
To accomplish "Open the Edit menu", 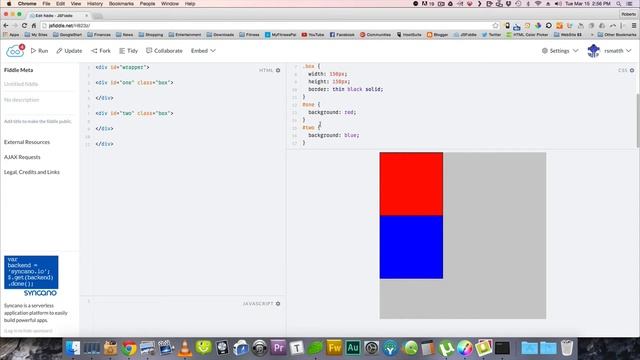I will pyautogui.click(x=60, y=4).
